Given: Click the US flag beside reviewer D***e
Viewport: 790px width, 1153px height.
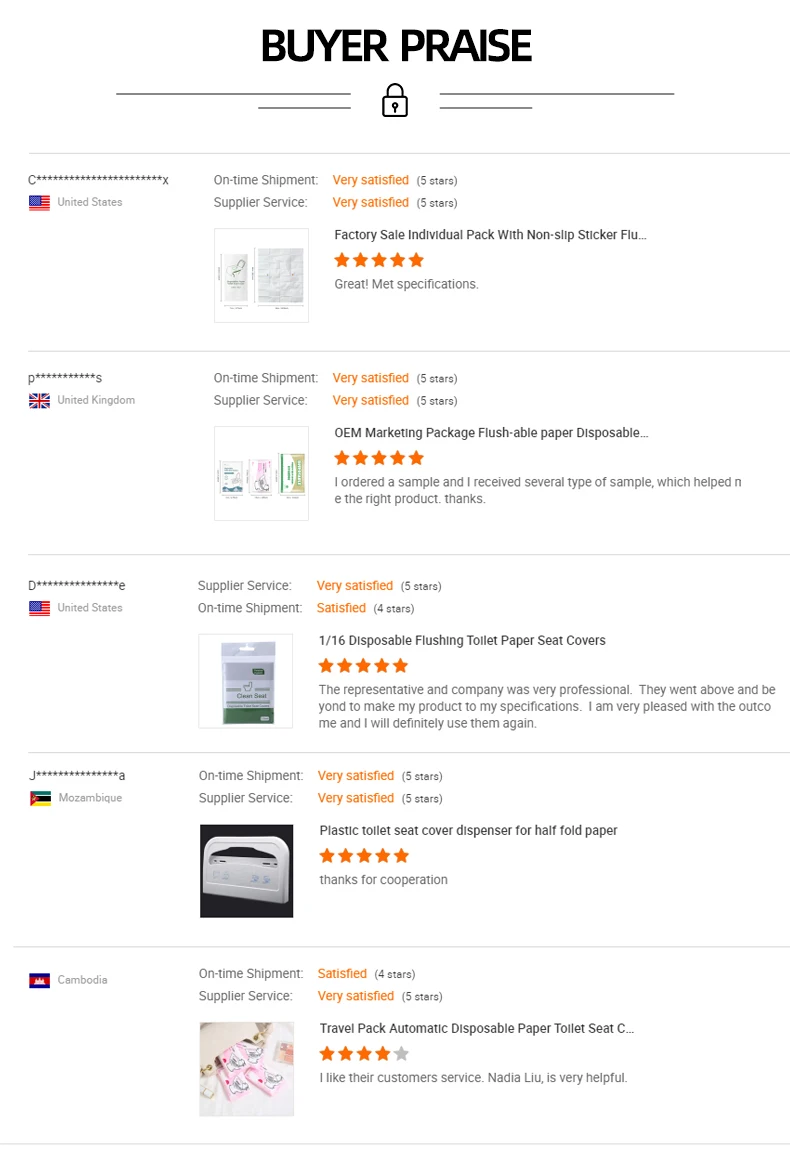Looking at the screenshot, I should point(39,609).
